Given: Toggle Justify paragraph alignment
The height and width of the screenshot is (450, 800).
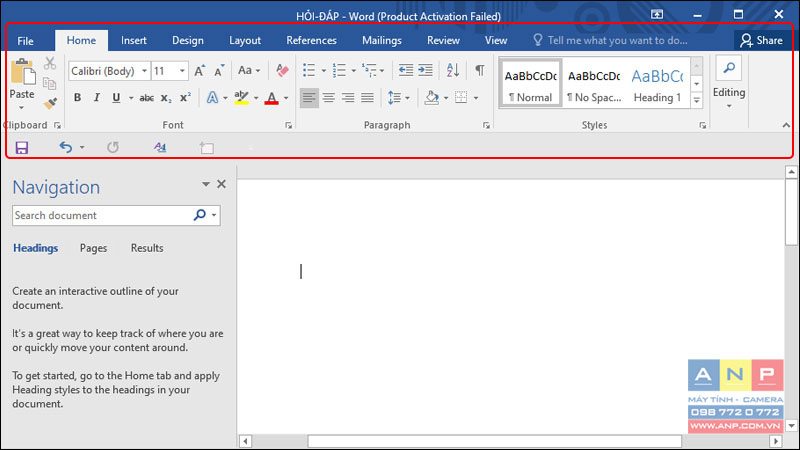Looking at the screenshot, I should click(367, 97).
